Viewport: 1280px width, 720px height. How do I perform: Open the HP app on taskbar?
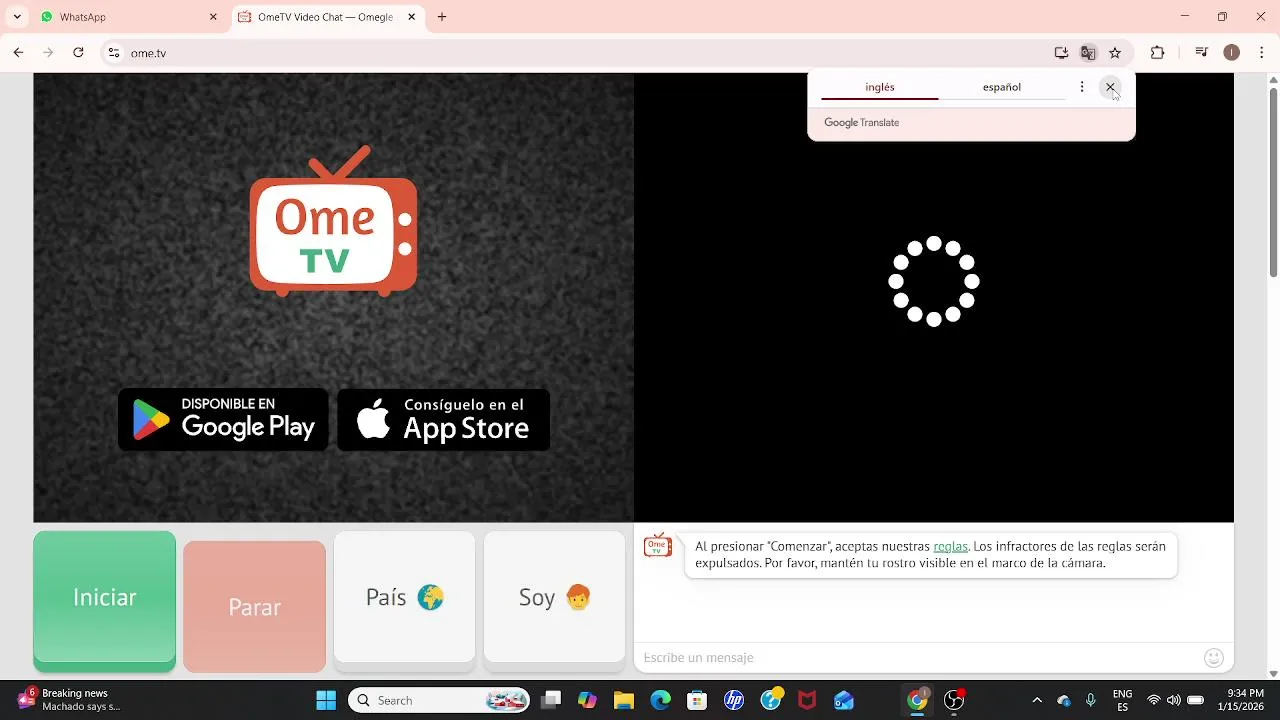coord(734,700)
